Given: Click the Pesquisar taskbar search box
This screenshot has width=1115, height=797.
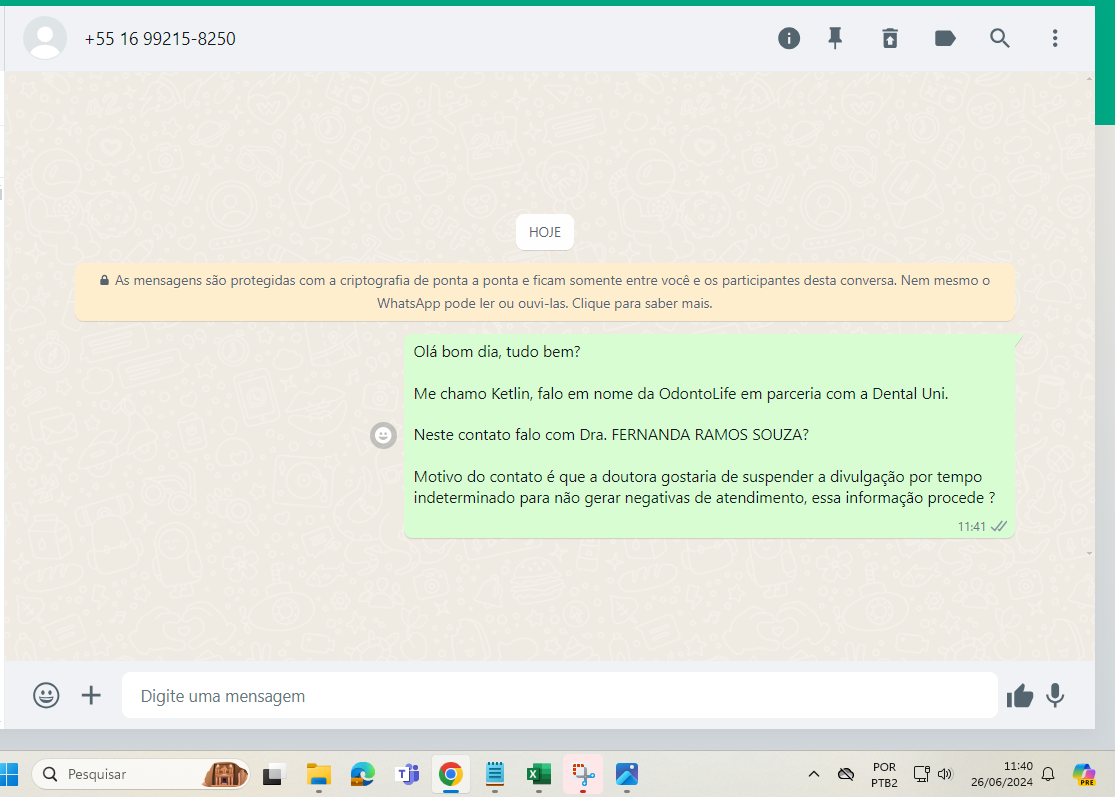Looking at the screenshot, I should point(141,774).
